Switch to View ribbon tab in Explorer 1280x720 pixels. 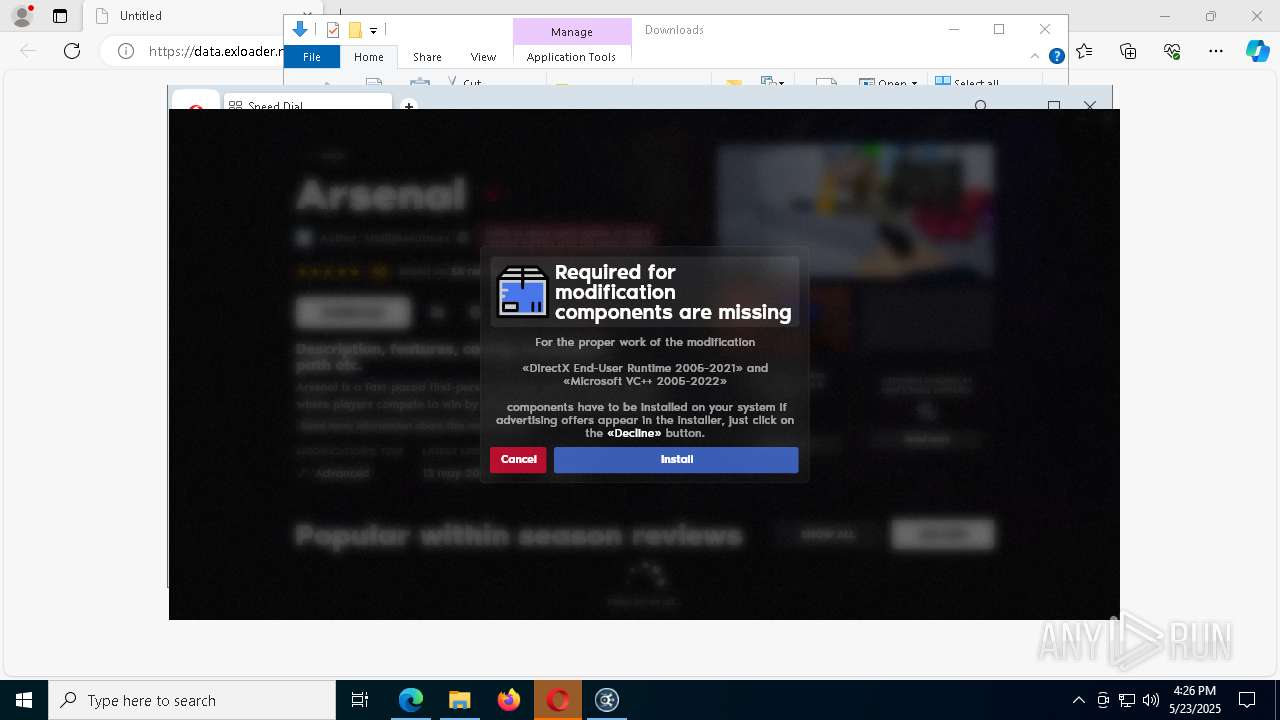(483, 57)
